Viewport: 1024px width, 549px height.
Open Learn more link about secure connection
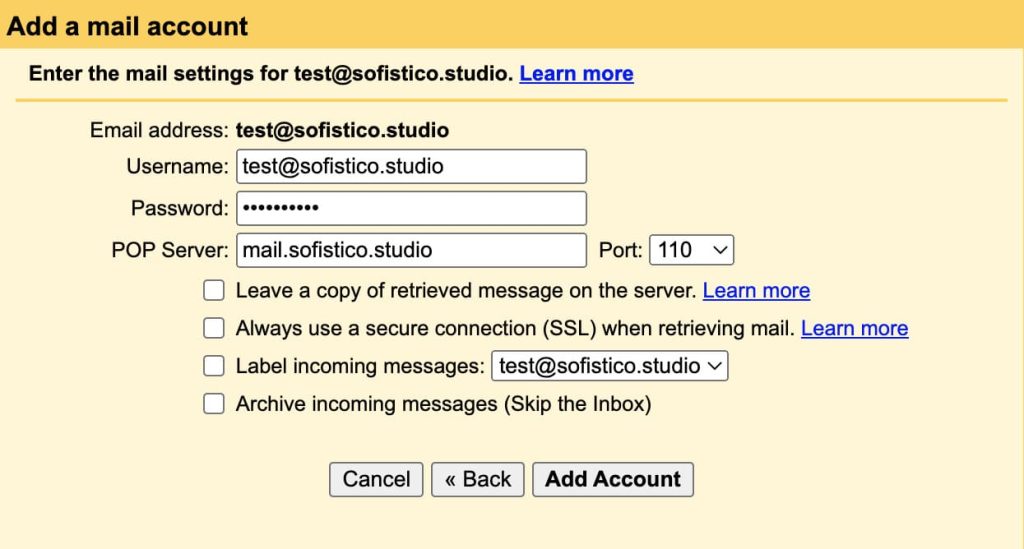click(854, 328)
